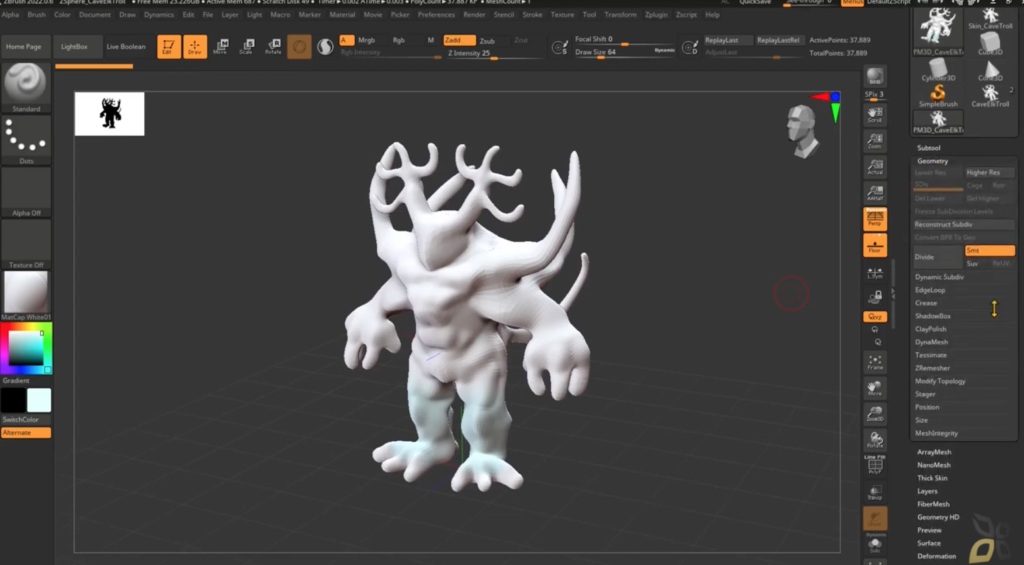The width and height of the screenshot is (1024, 565).
Task: Toggle the Smt smooth option
Action: (989, 251)
